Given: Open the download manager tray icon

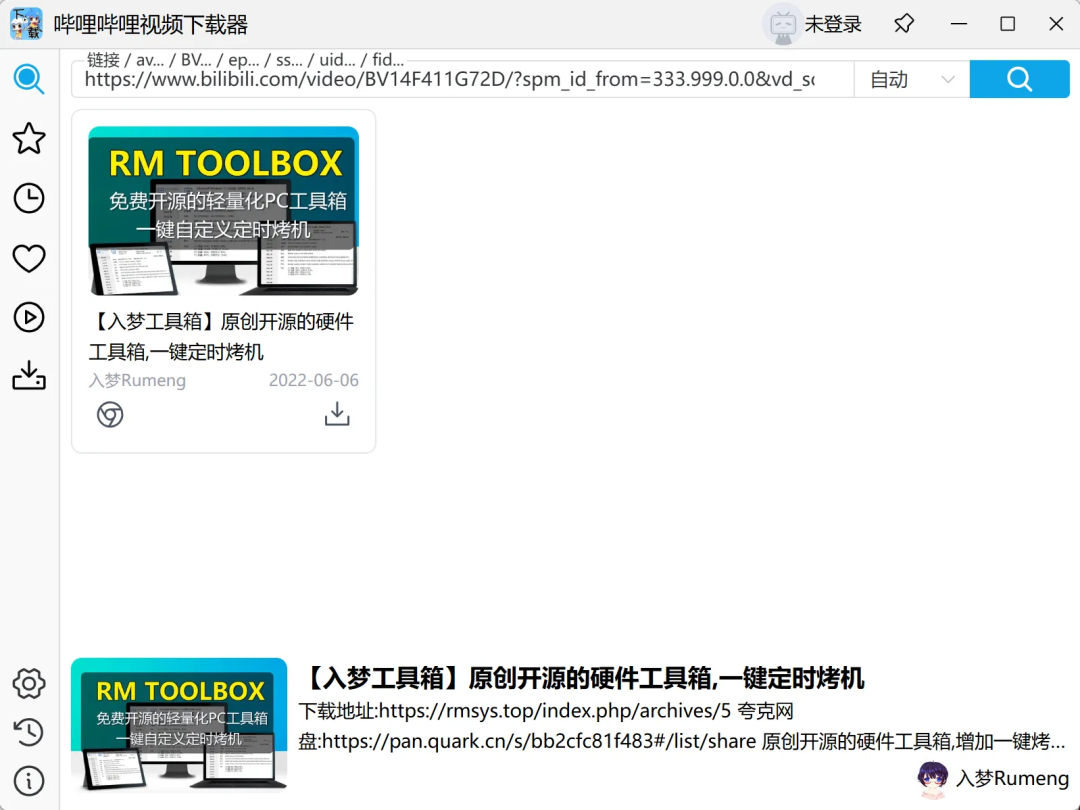Looking at the screenshot, I should [x=29, y=376].
